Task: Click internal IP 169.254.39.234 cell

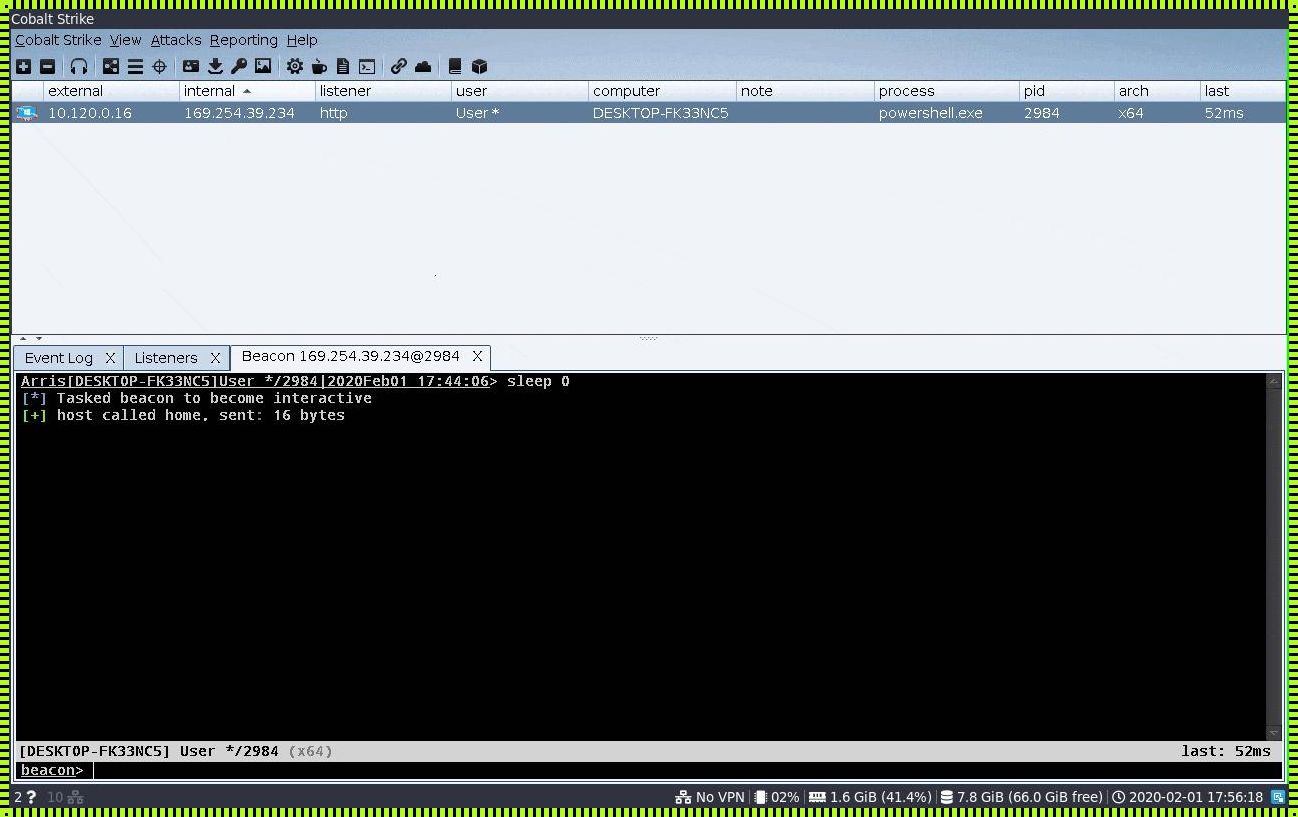Action: click(248, 113)
